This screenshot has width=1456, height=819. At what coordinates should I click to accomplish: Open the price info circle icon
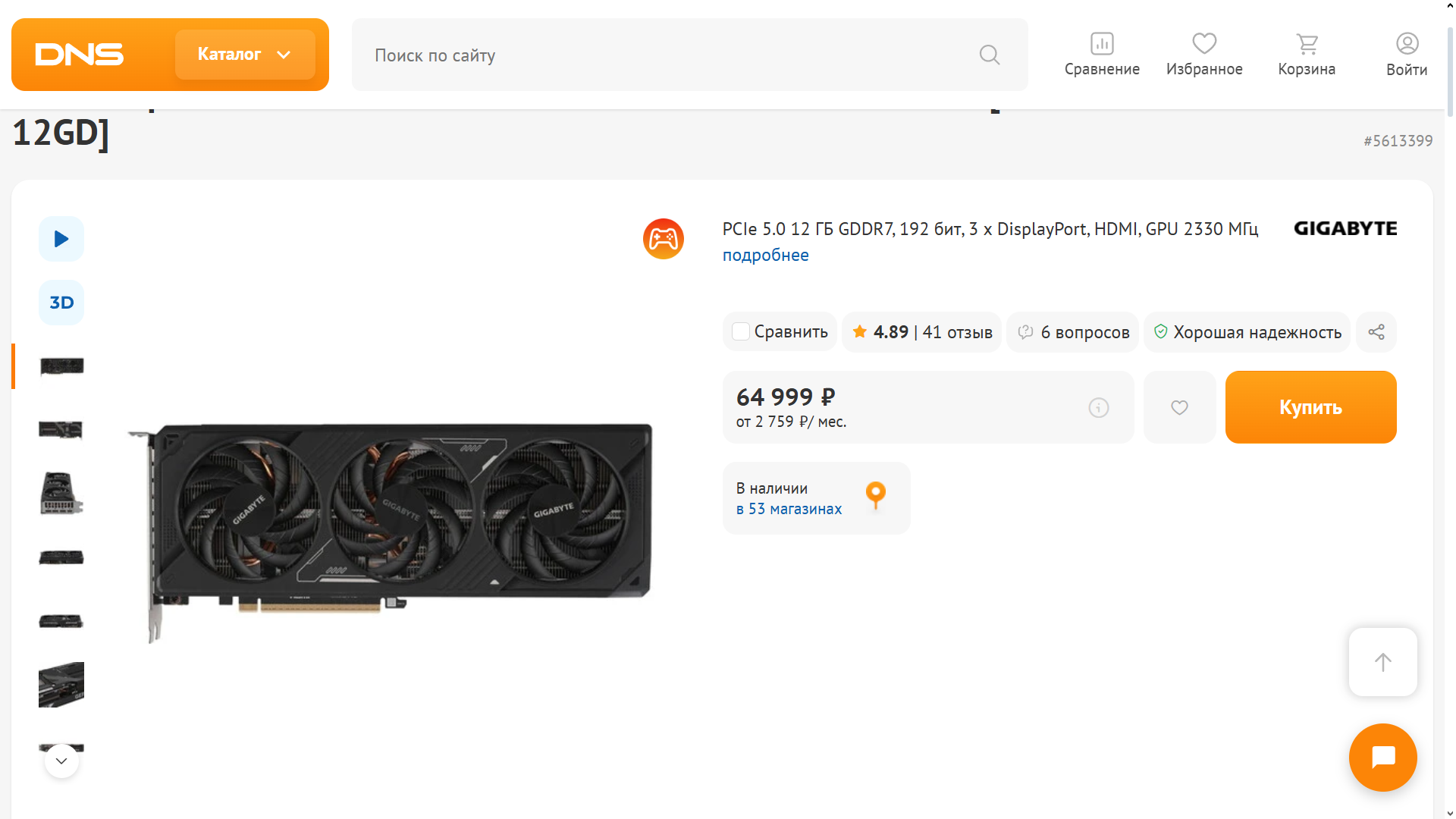coord(1099,407)
